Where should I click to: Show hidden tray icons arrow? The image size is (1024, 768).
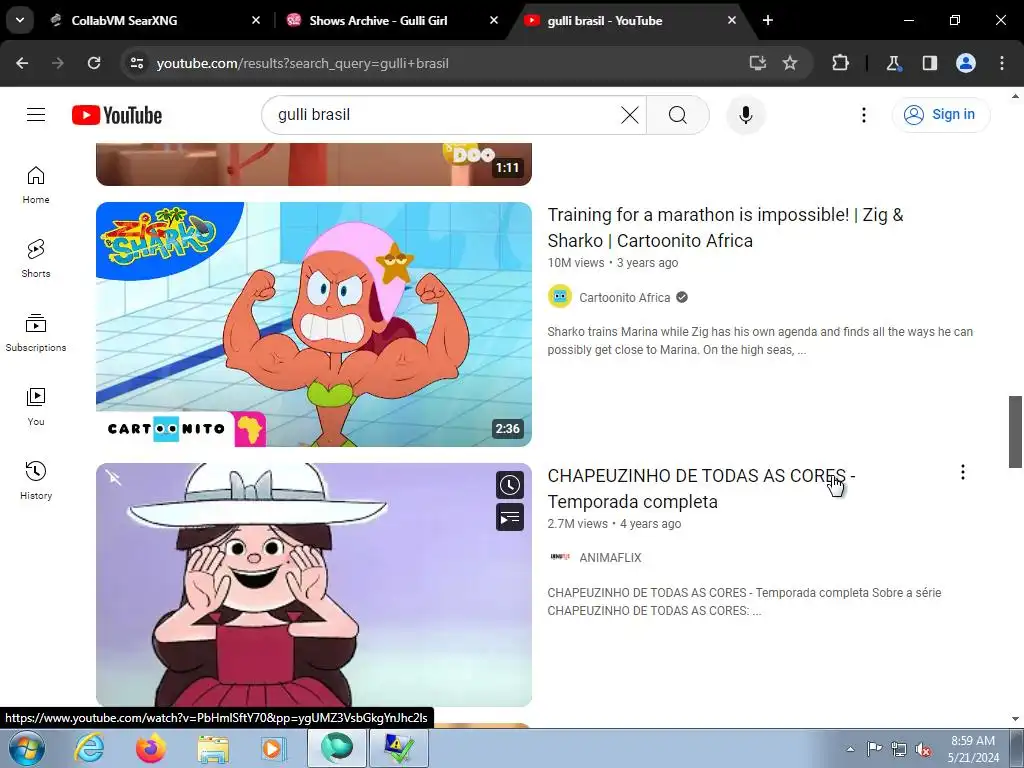[x=850, y=749]
